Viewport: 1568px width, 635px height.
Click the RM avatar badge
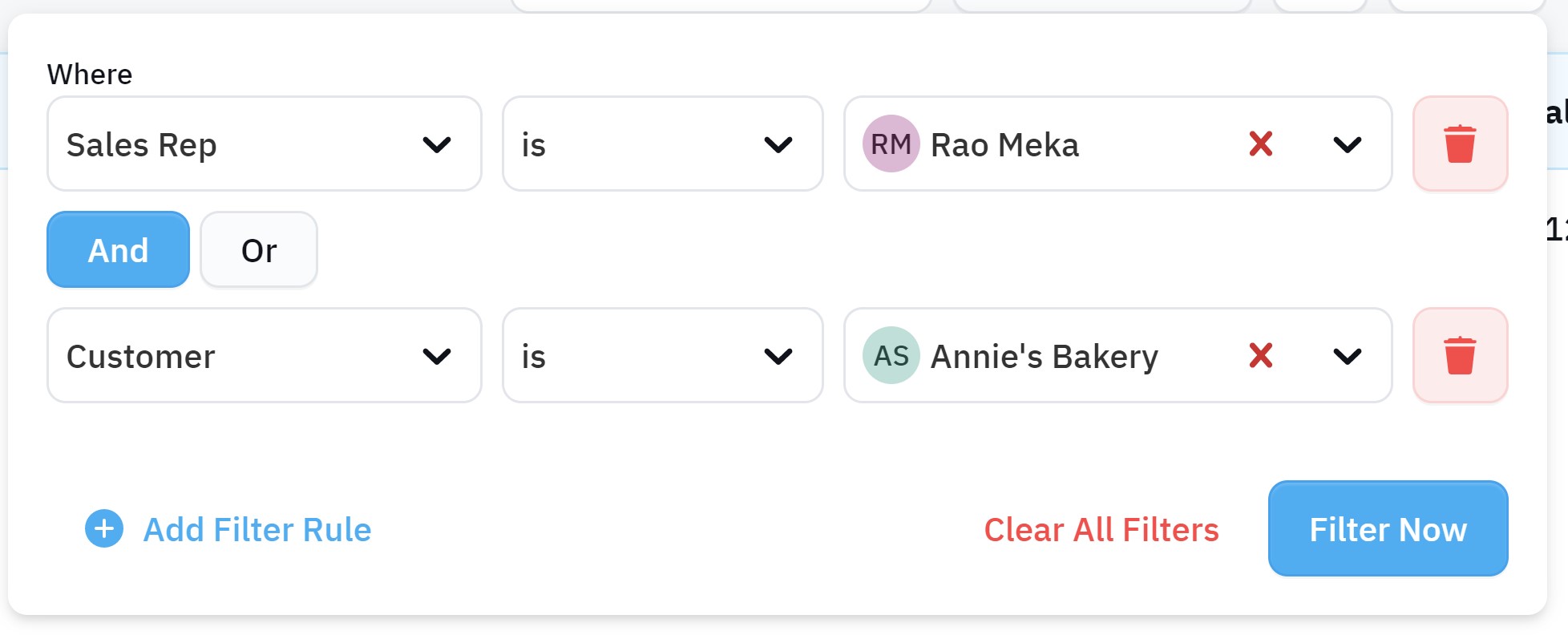tap(891, 144)
